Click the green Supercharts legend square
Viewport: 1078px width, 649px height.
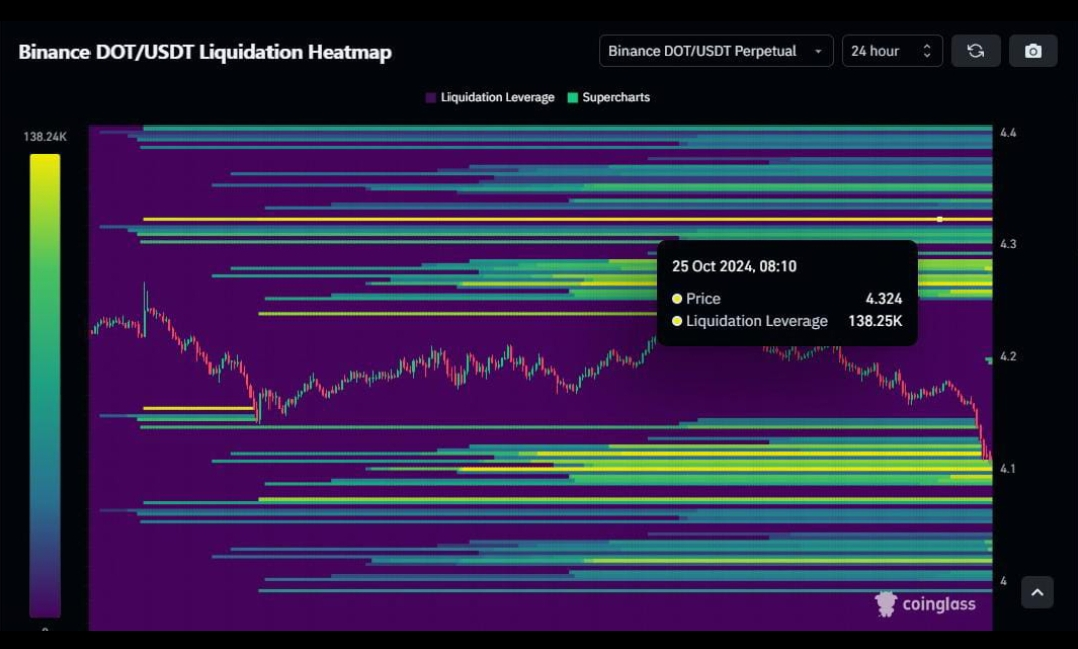pos(573,98)
